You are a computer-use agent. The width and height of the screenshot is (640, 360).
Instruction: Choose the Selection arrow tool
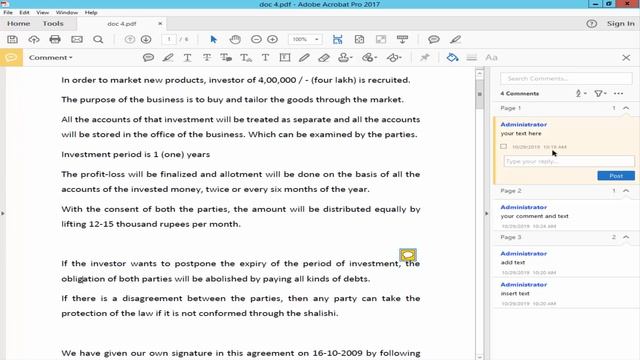pyautogui.click(x=213, y=40)
